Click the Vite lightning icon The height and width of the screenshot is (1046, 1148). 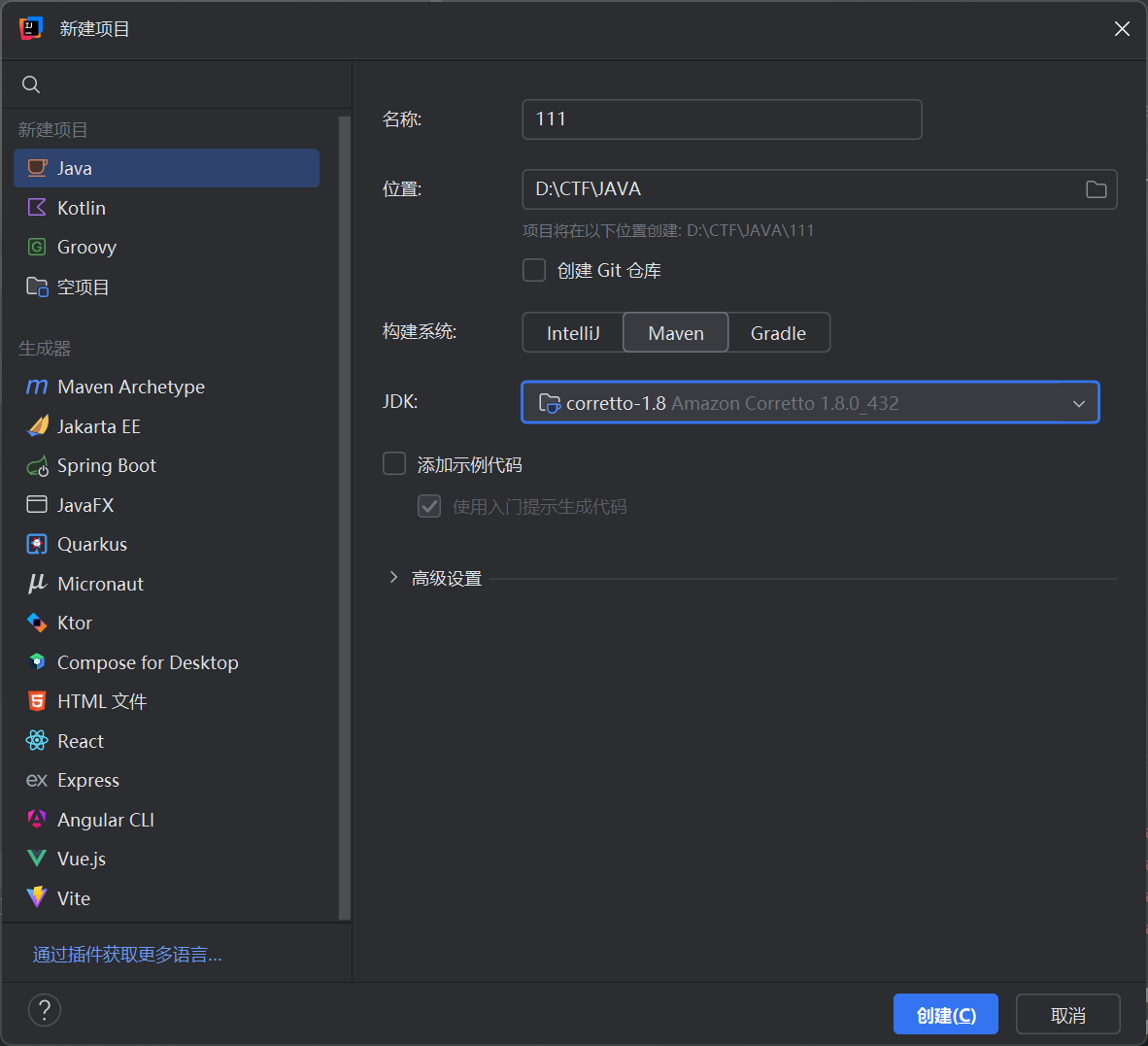[x=37, y=897]
